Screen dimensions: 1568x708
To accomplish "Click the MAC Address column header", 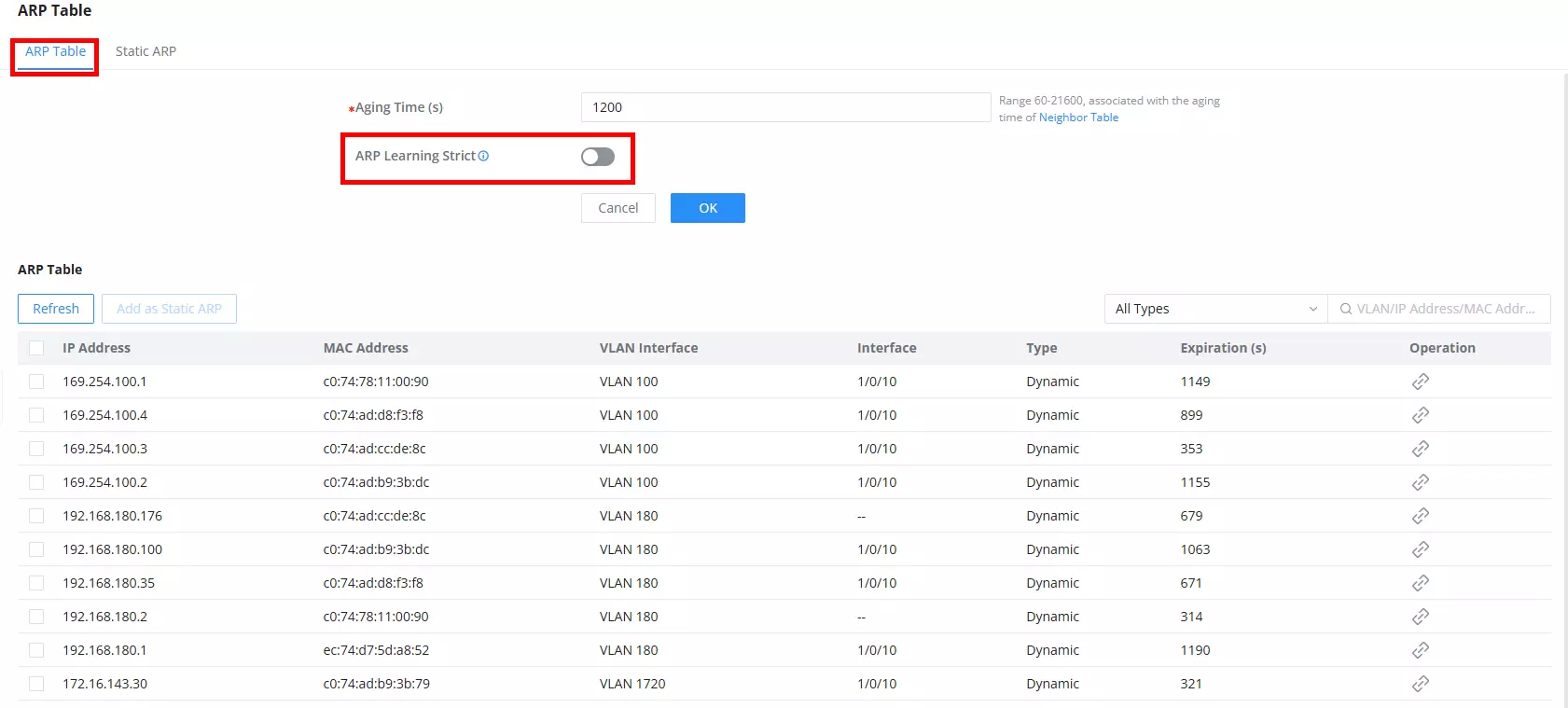I will click(366, 348).
